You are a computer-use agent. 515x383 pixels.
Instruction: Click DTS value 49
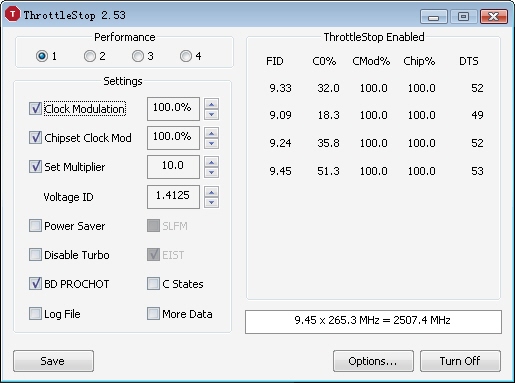tap(477, 115)
